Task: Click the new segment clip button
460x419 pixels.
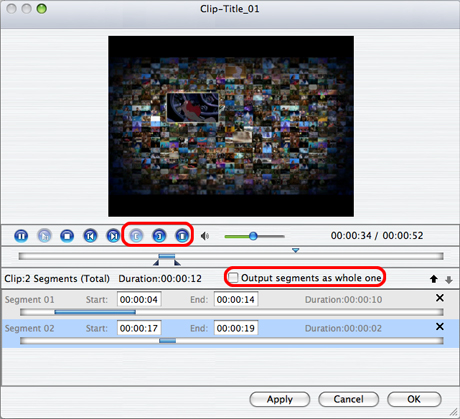Action: (x=182, y=236)
